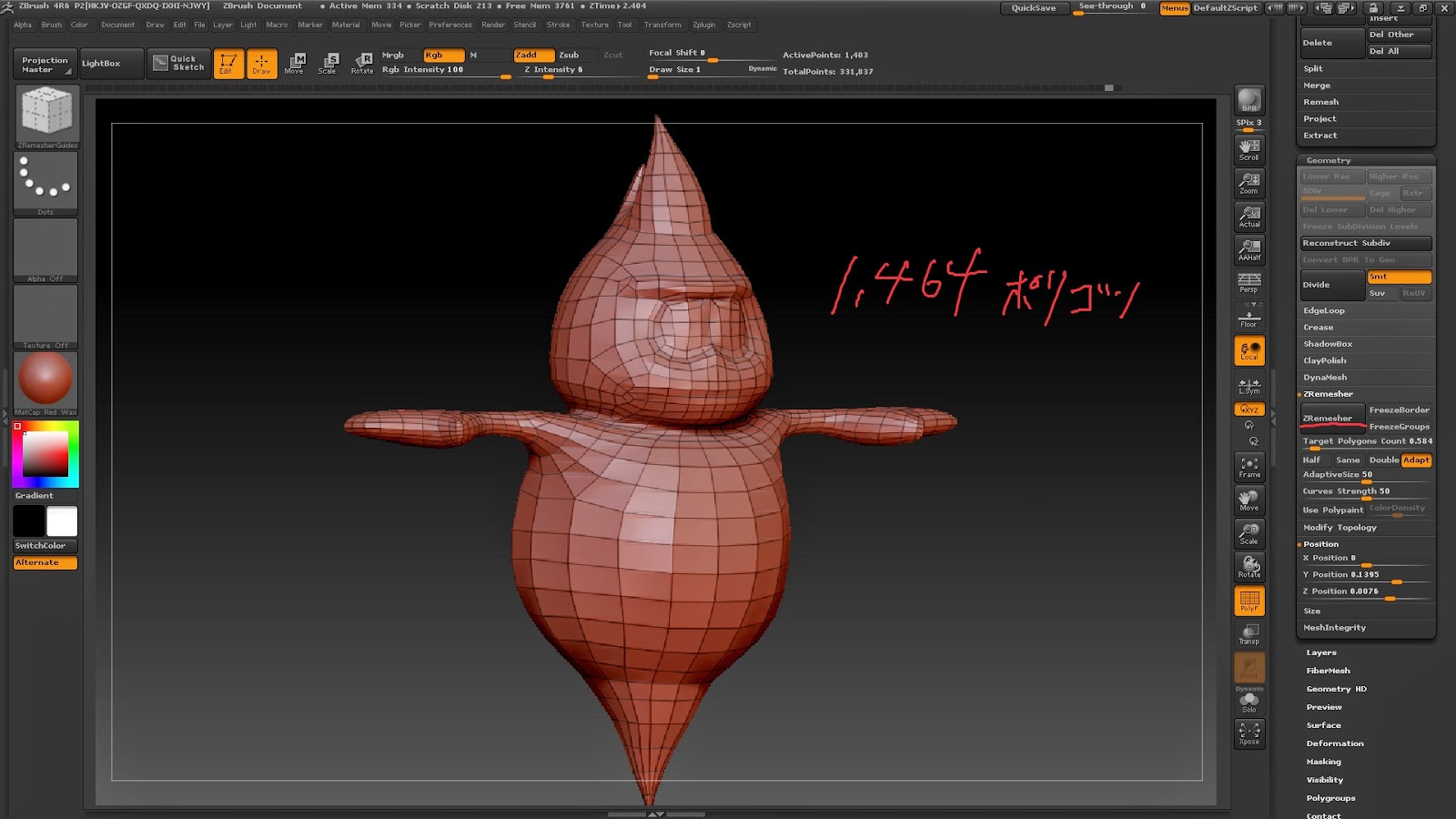The width and height of the screenshot is (1456, 819).
Task: Expand the FiberMesh subpalette
Action: [x=1329, y=671]
